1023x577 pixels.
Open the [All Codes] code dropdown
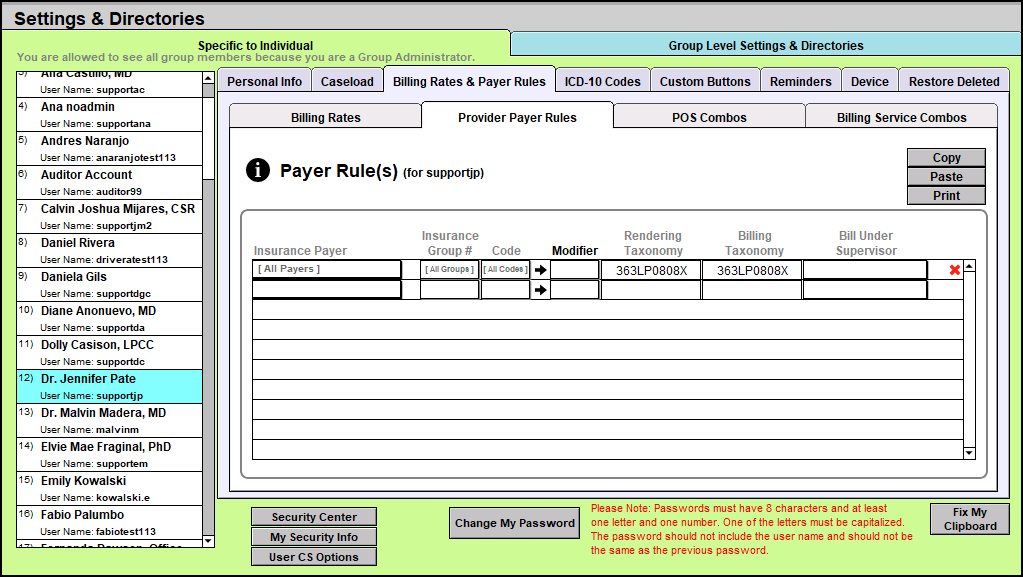(505, 270)
